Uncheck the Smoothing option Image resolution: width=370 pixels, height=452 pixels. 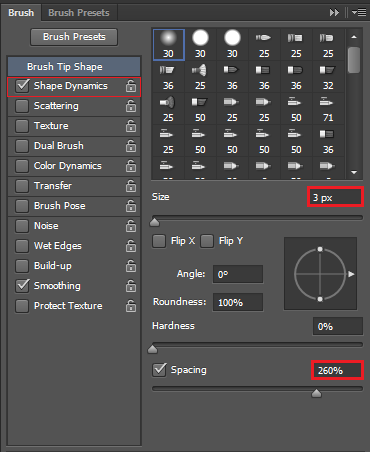(x=22, y=286)
